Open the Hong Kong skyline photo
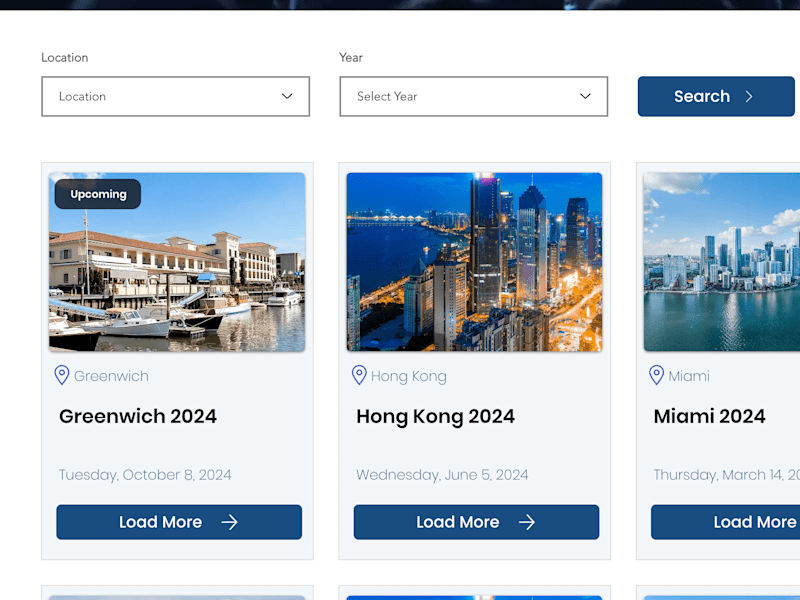This screenshot has height=600, width=800. pos(474,262)
